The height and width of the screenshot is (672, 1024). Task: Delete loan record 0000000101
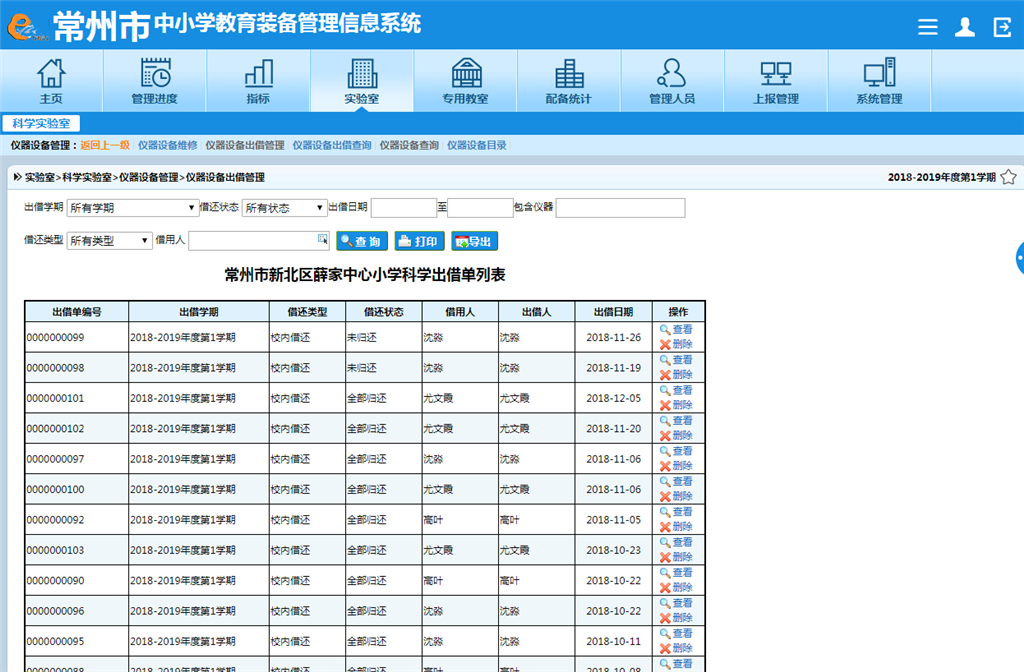click(677, 406)
